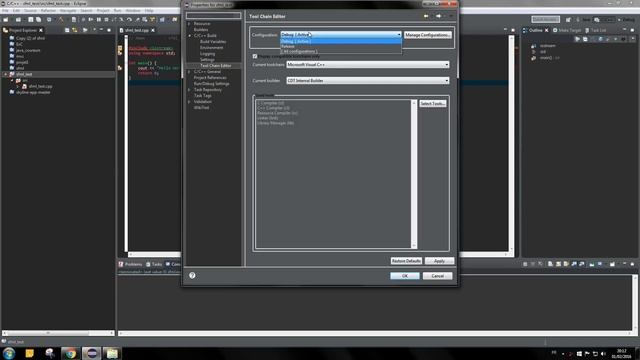
Task: Click the build hammer icon in toolbar
Action: (x=61, y=19)
